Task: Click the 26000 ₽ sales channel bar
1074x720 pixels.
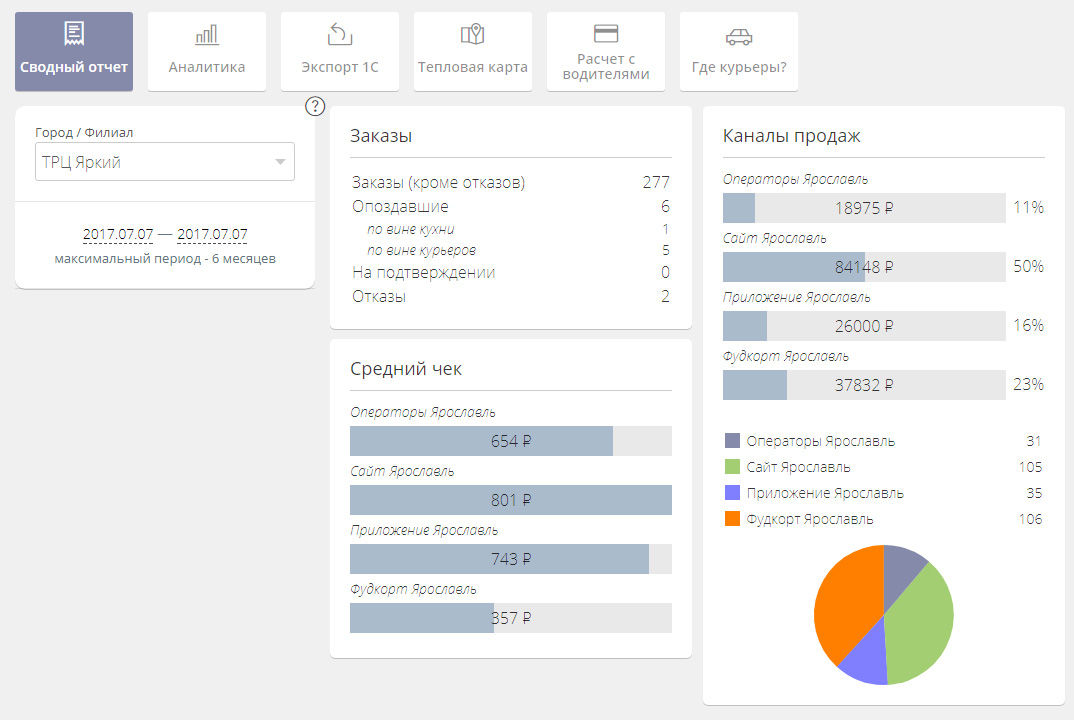Action: (864, 325)
